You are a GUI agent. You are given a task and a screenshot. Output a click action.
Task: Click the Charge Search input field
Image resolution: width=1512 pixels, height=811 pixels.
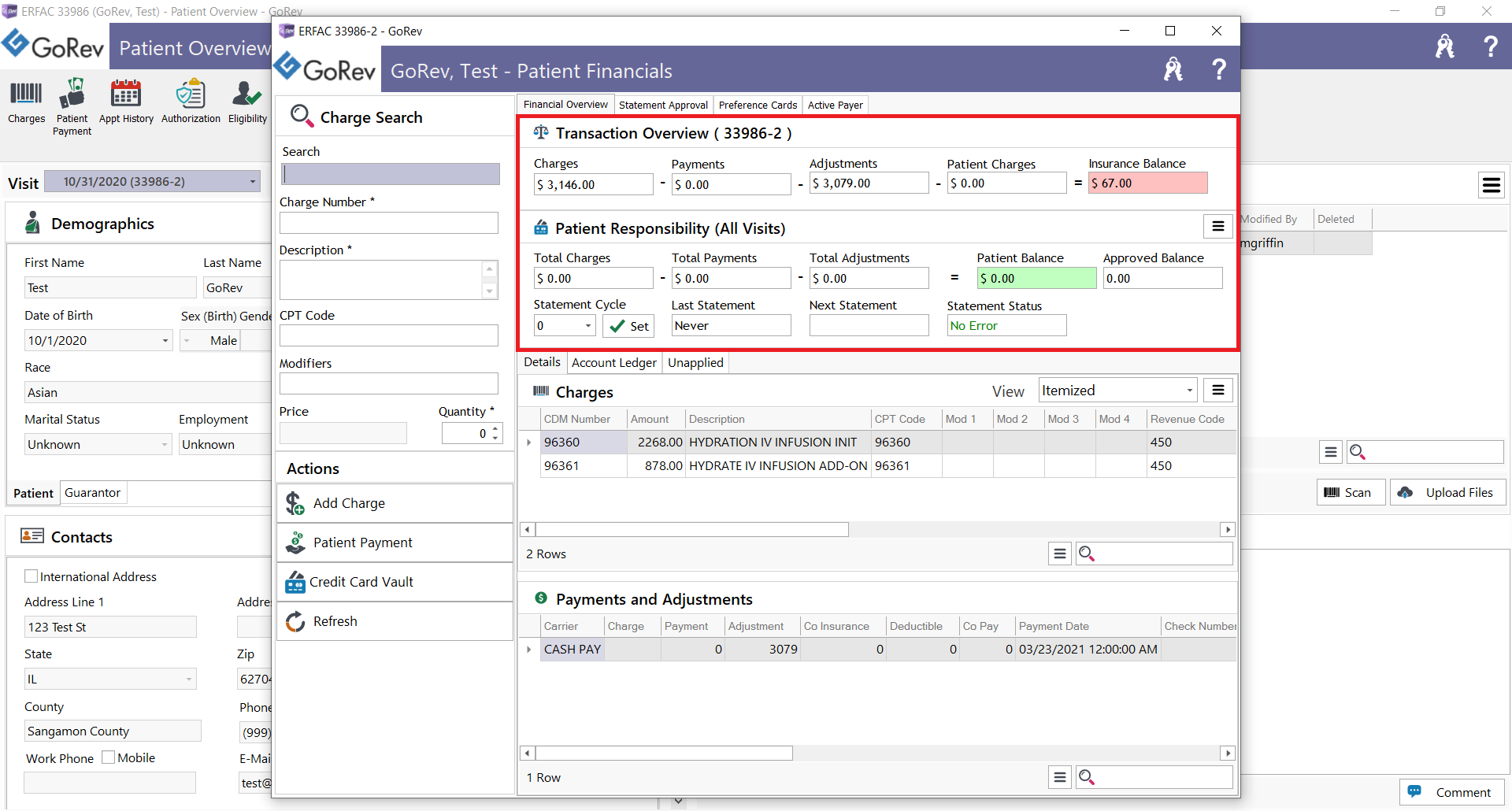tap(391, 174)
